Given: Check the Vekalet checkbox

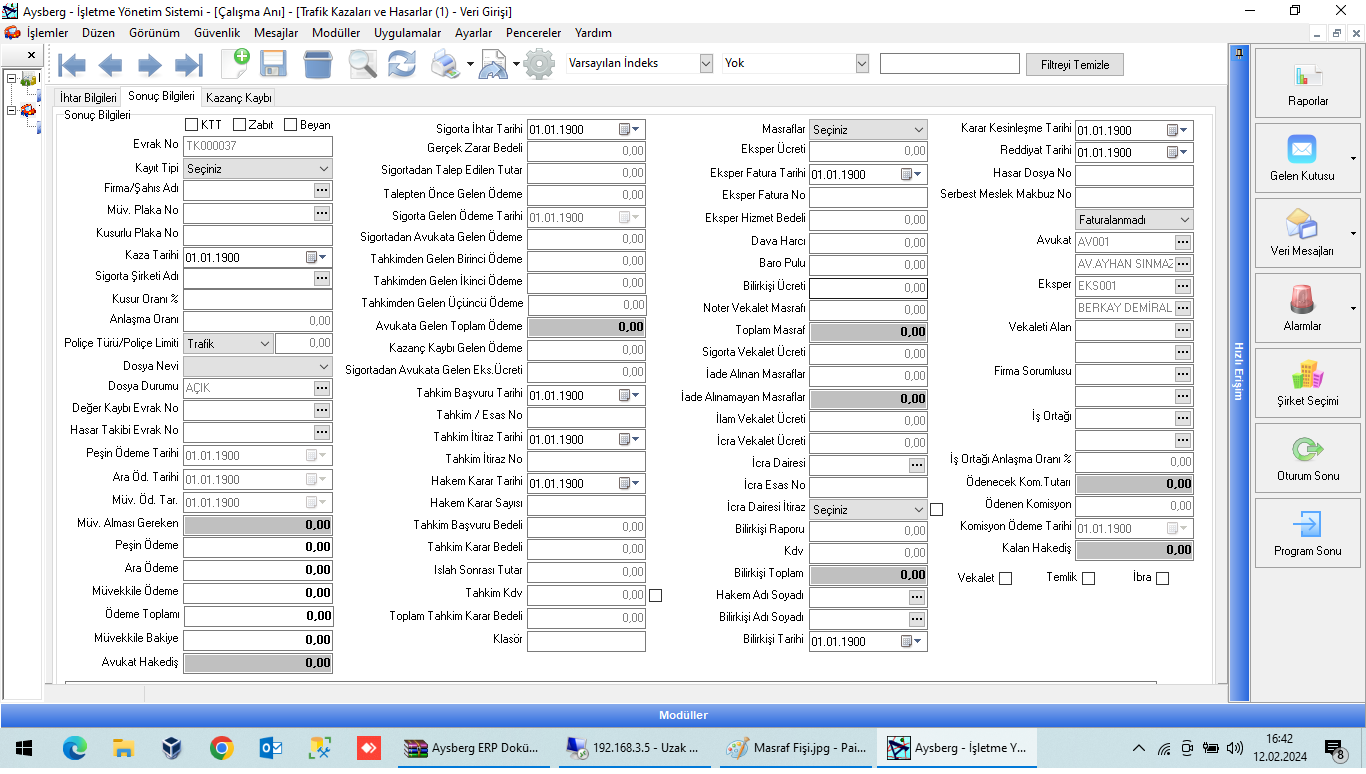Looking at the screenshot, I should click(1005, 578).
